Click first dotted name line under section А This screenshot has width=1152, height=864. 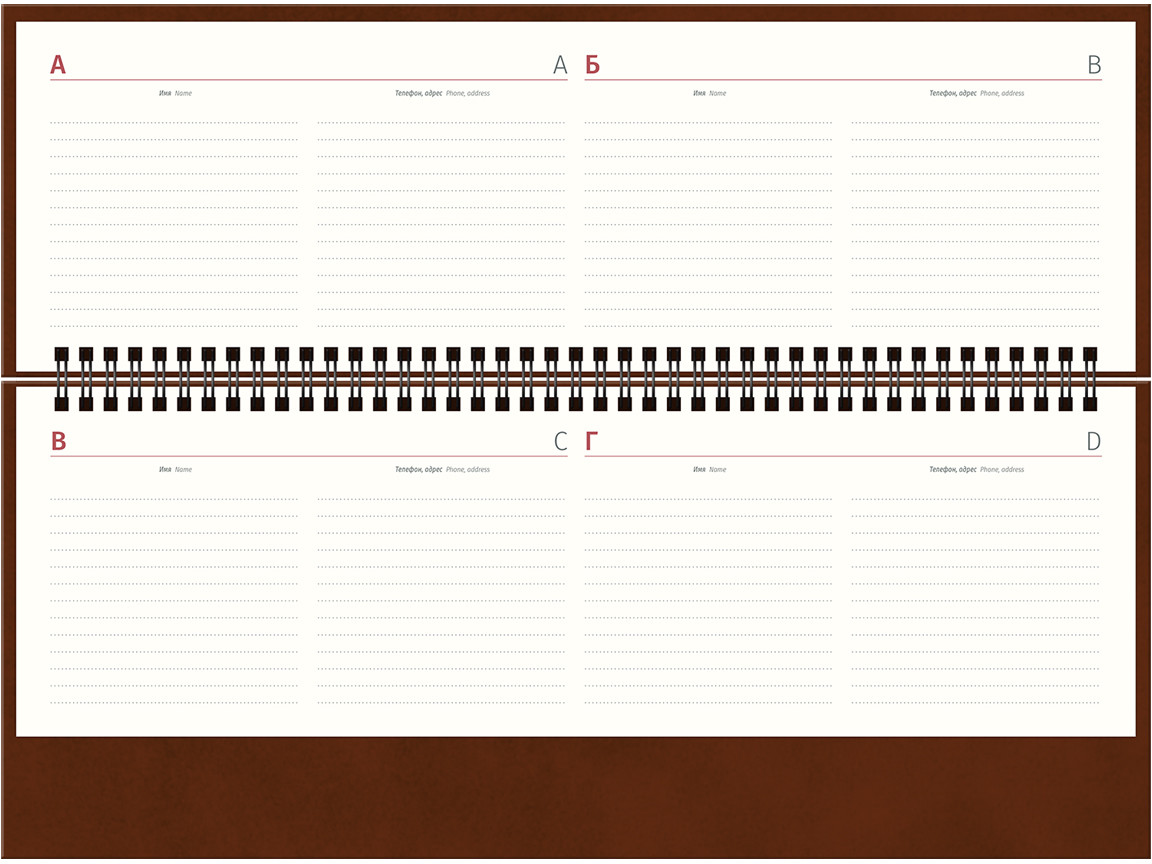pyautogui.click(x=174, y=122)
